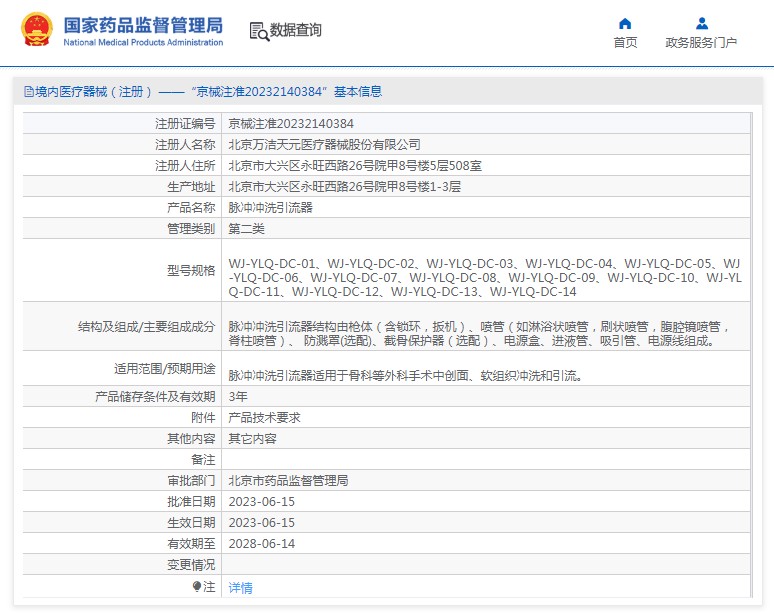Screen dimensions: 774x614
Task: Select the 产品储存条件及有效期 label
Action: click(x=155, y=396)
